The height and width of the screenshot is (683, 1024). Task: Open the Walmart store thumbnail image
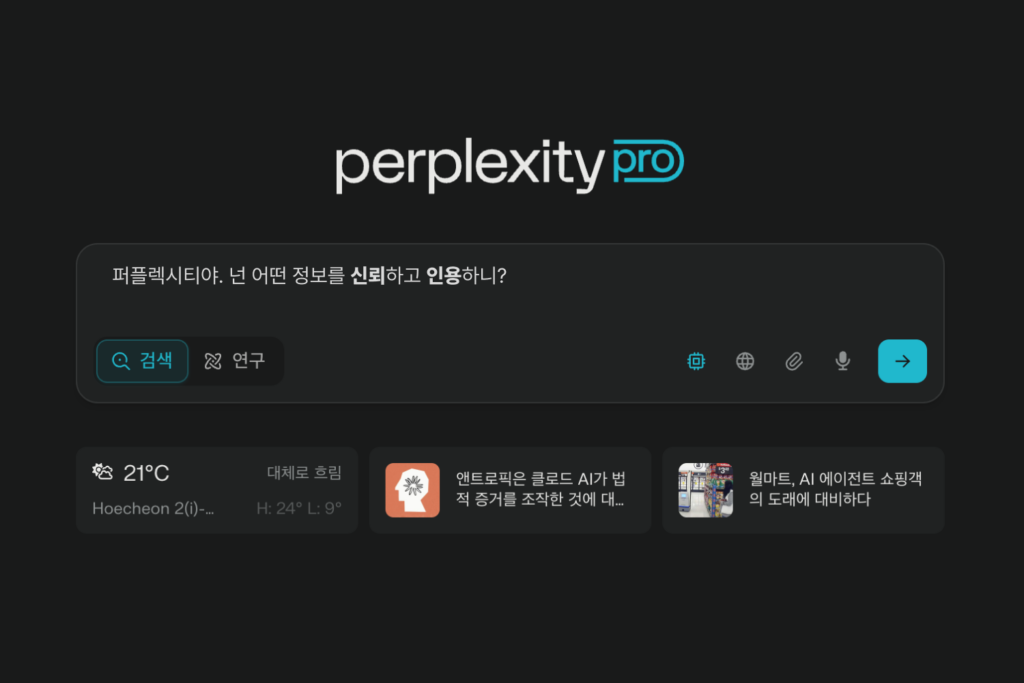point(706,490)
